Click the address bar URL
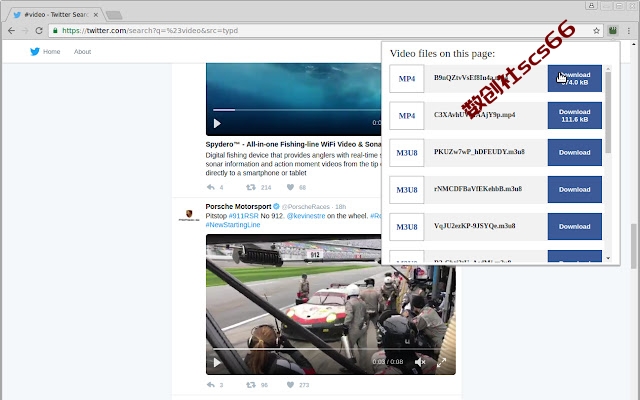 [x=150, y=31]
